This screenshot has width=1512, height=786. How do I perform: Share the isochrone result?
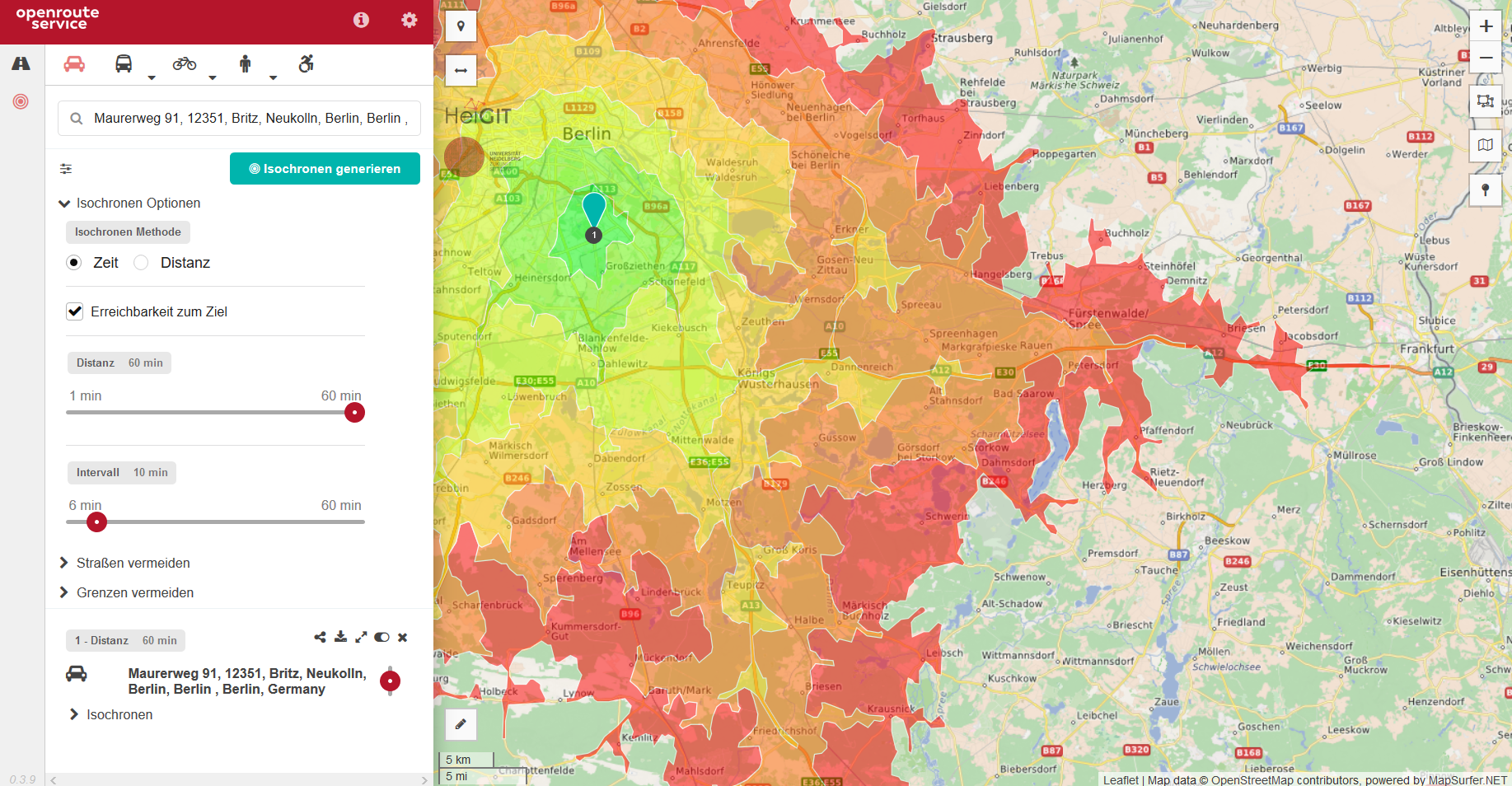pos(320,637)
